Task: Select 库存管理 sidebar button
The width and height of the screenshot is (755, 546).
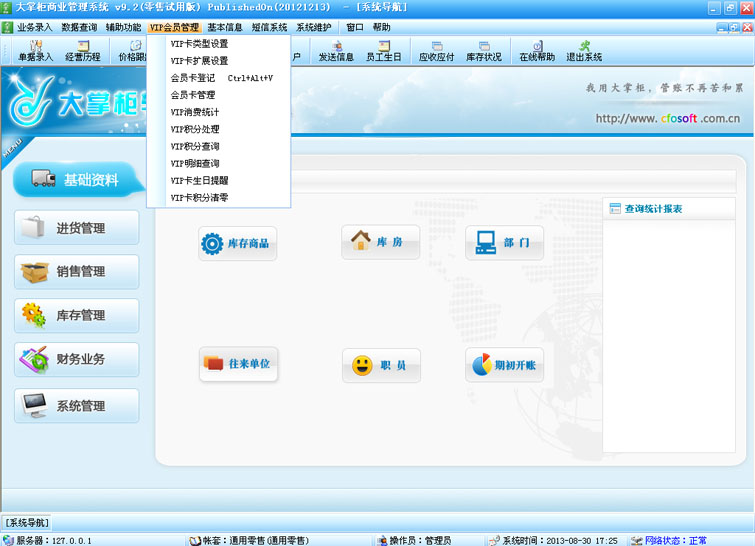Action: click(x=77, y=315)
